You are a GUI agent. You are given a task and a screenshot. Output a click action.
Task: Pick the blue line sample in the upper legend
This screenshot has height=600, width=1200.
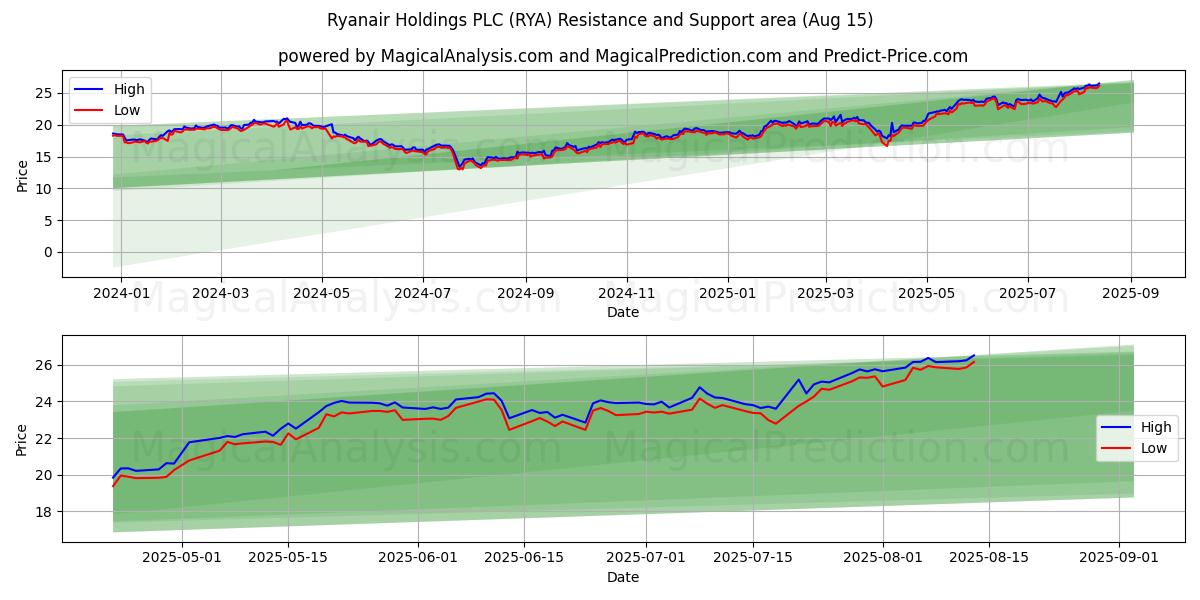[89, 90]
